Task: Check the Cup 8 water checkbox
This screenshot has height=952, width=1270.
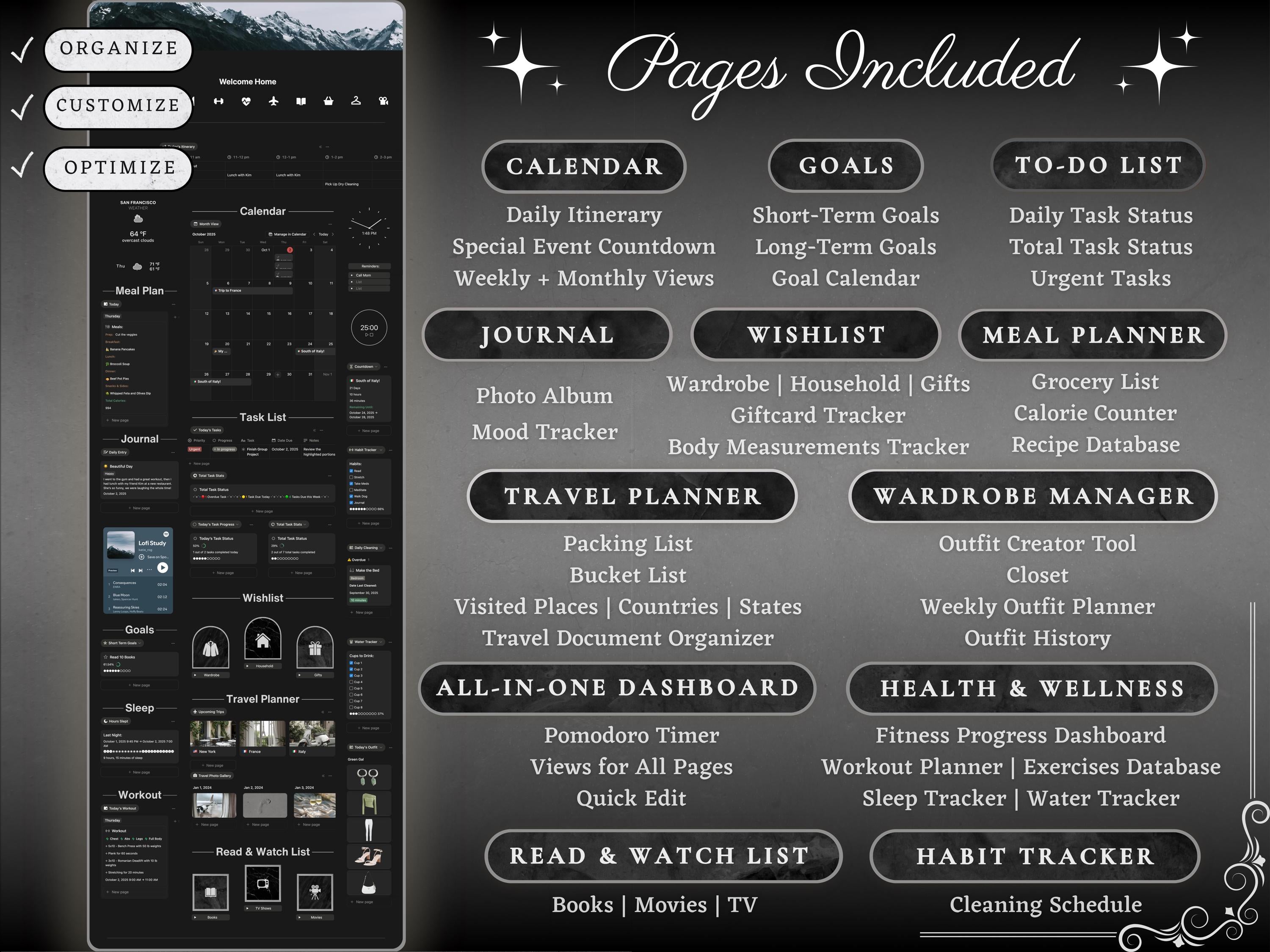Action: tap(351, 707)
